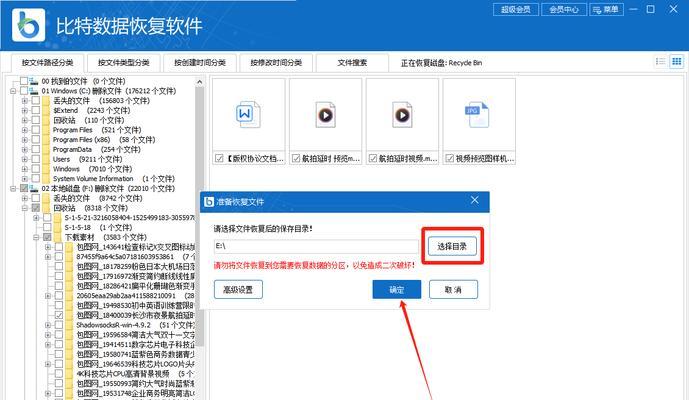The height and width of the screenshot is (400, 689).
Task: Click folder icon of ProgramData
Action: pyautogui.click(x=46, y=149)
